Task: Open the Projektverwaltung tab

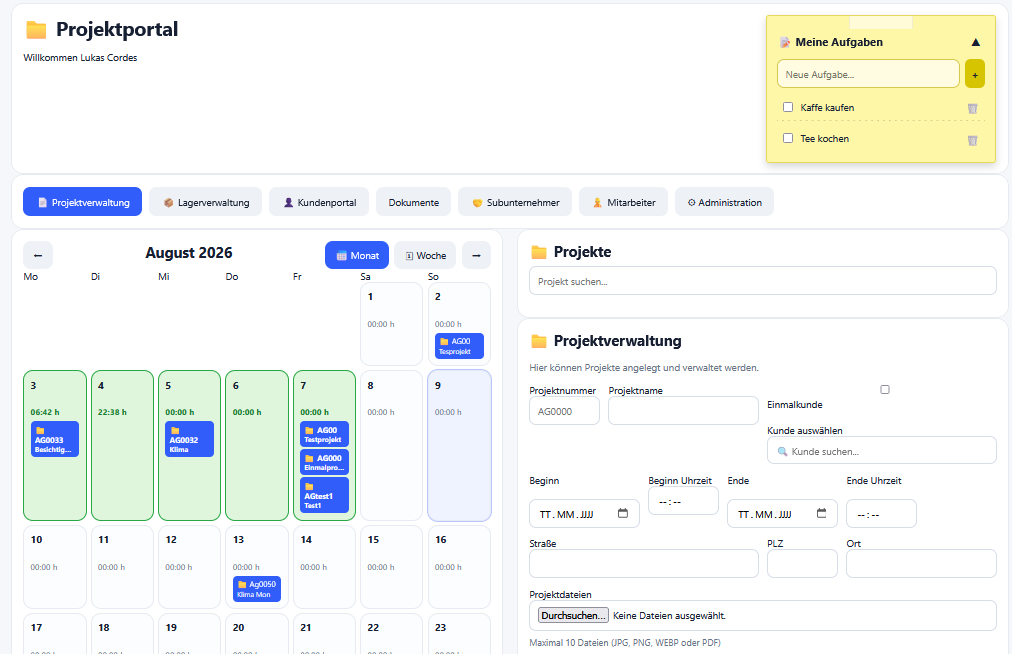Action: (x=83, y=202)
